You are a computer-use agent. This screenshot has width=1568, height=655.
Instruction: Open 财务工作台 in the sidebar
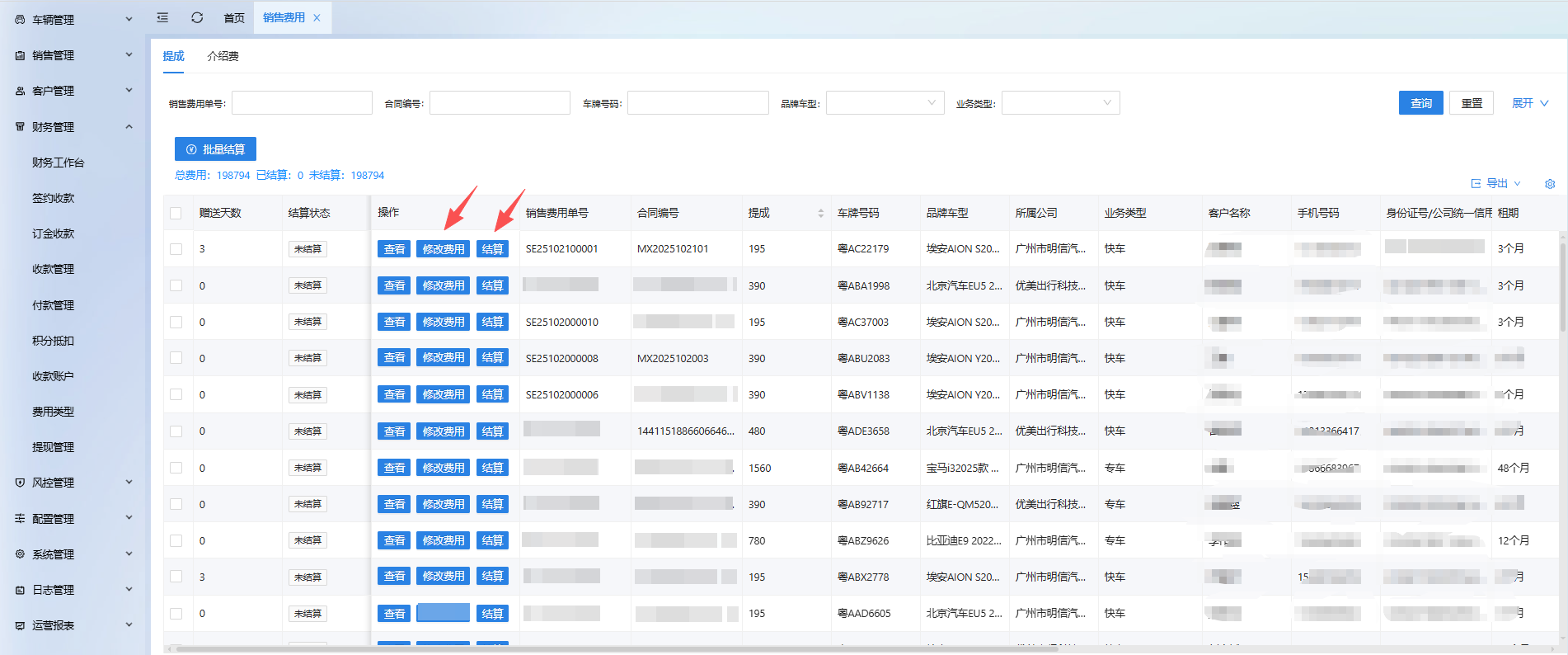[58, 163]
